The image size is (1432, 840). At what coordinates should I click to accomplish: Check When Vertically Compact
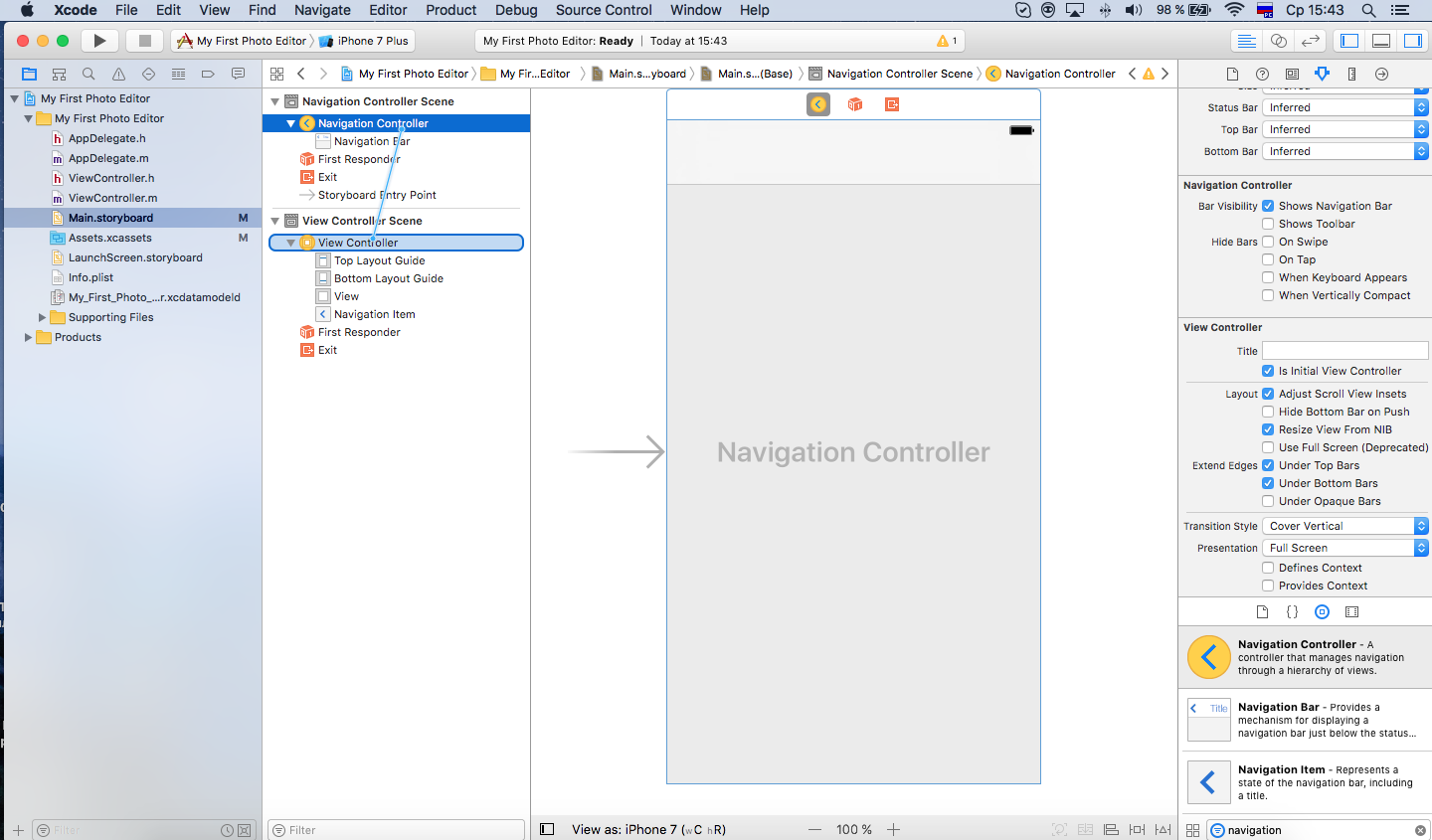[x=1268, y=295]
